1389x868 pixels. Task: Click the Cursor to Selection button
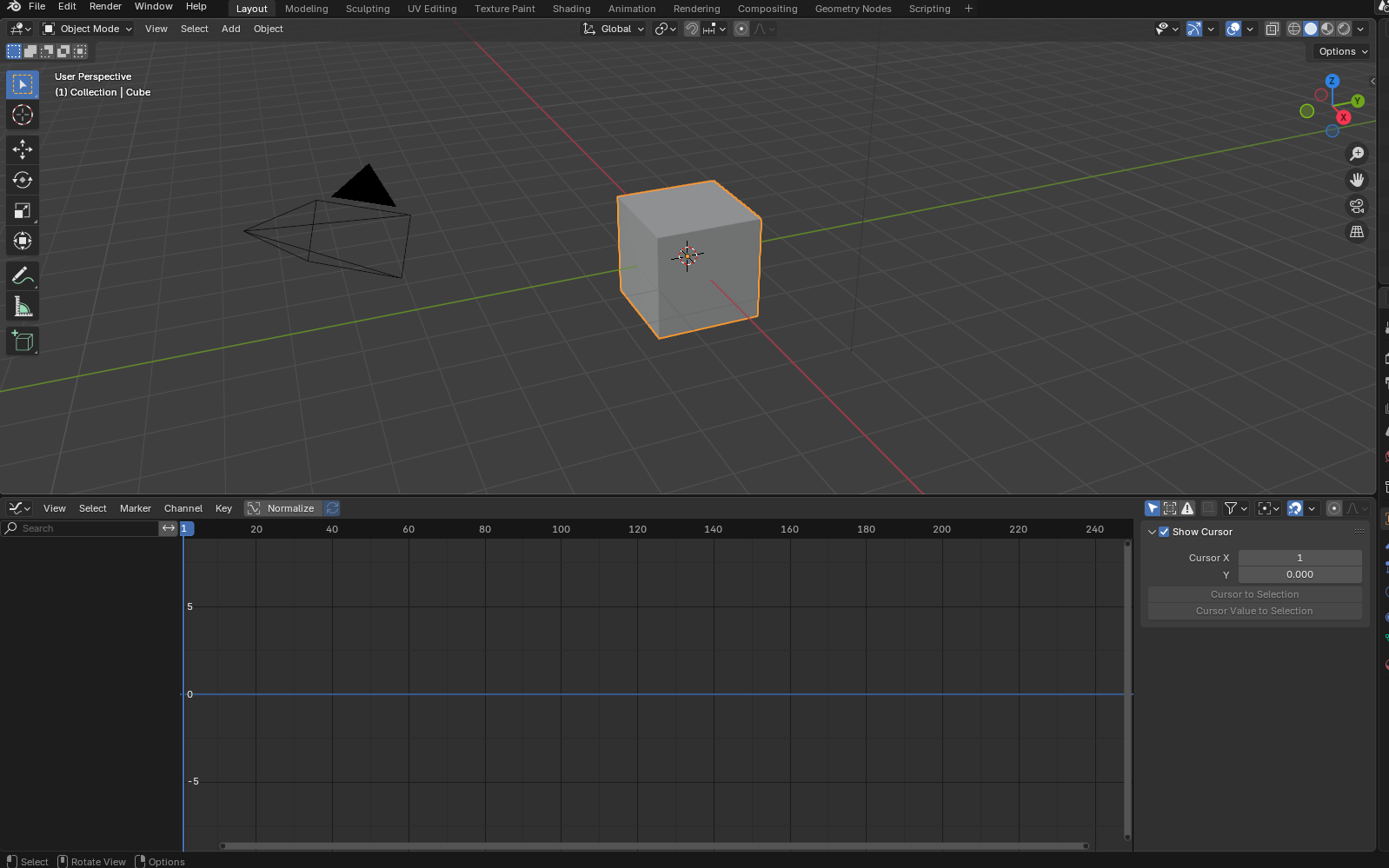[x=1255, y=594]
